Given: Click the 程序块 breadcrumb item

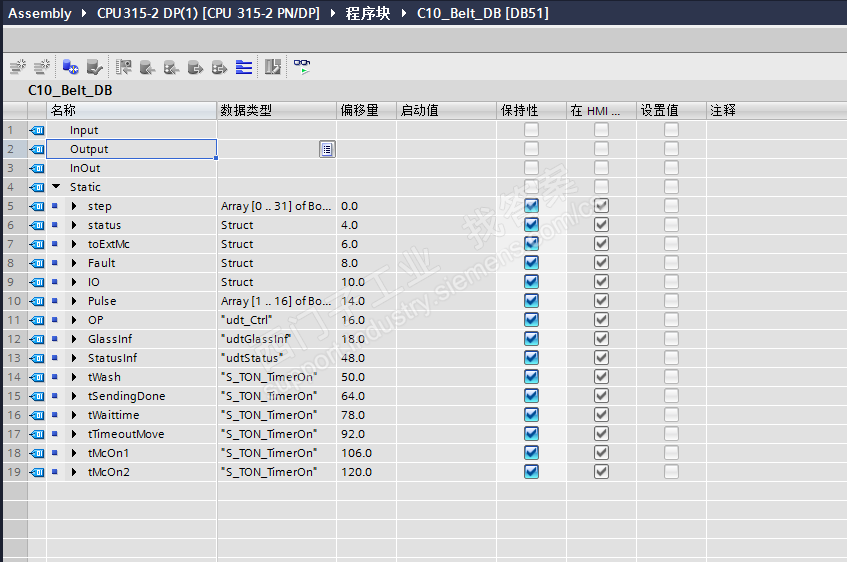Looking at the screenshot, I should (368, 13).
